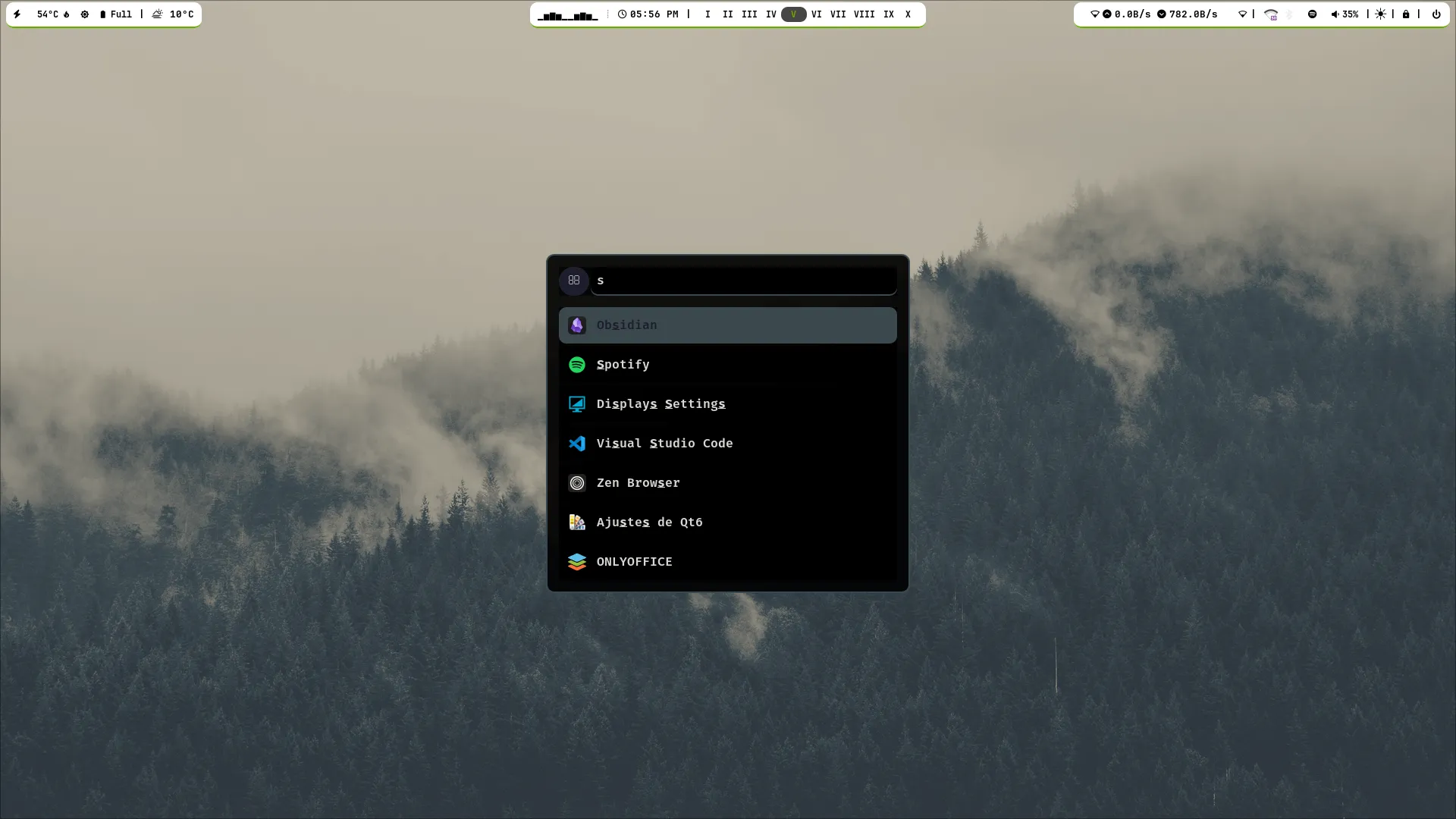The image size is (1456, 819).
Task: Click the brightness sun icon
Action: click(1380, 14)
